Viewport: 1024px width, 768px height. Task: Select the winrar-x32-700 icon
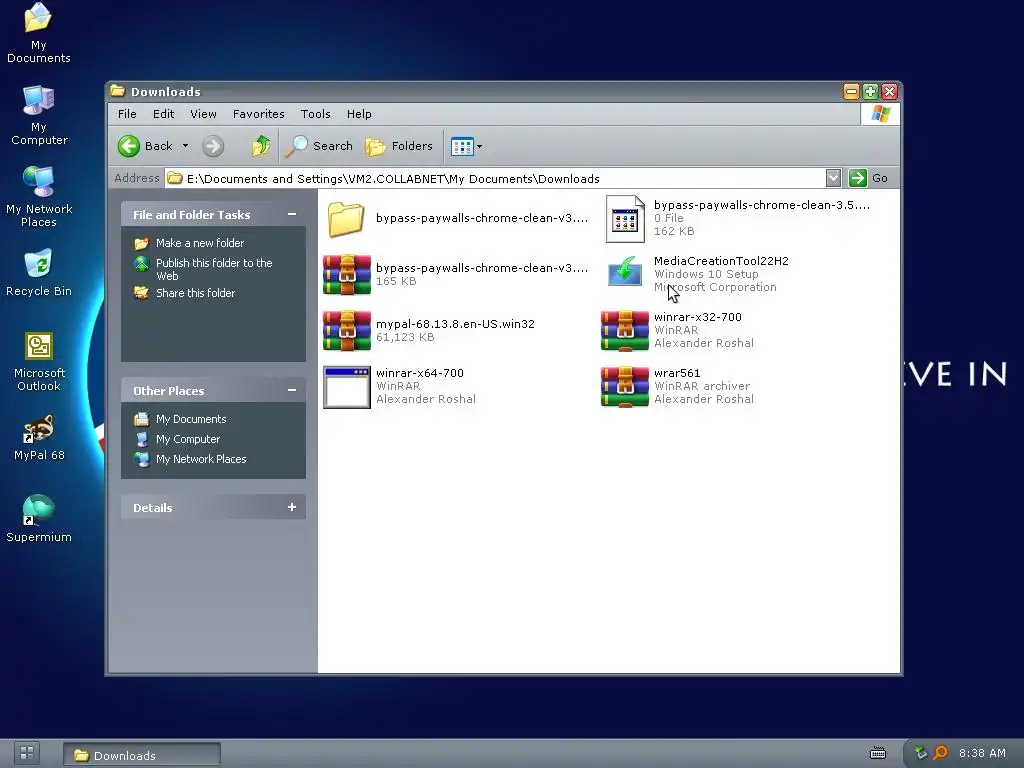pyautogui.click(x=625, y=330)
